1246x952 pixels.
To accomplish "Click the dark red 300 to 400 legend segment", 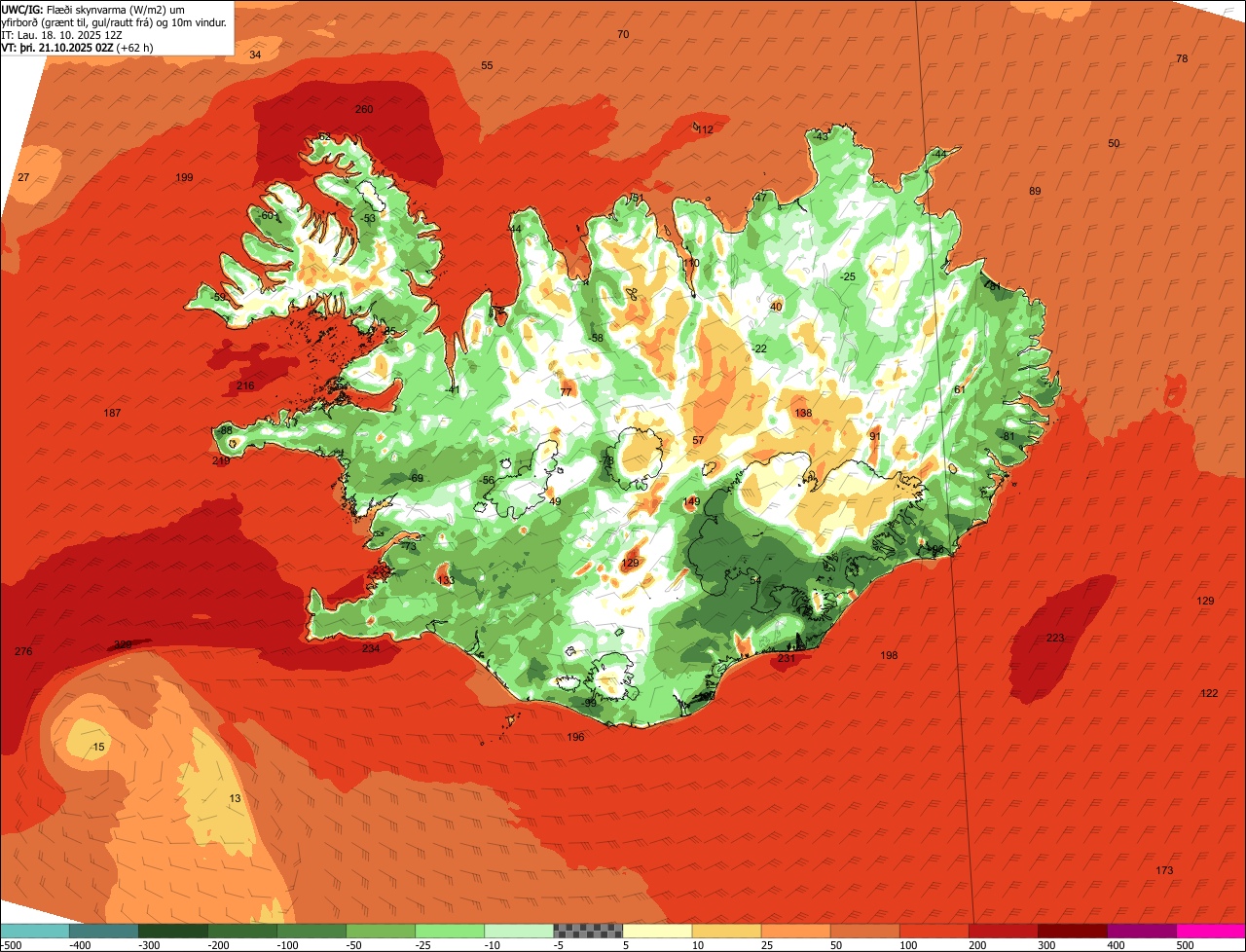I will pyautogui.click(x=1073, y=931).
